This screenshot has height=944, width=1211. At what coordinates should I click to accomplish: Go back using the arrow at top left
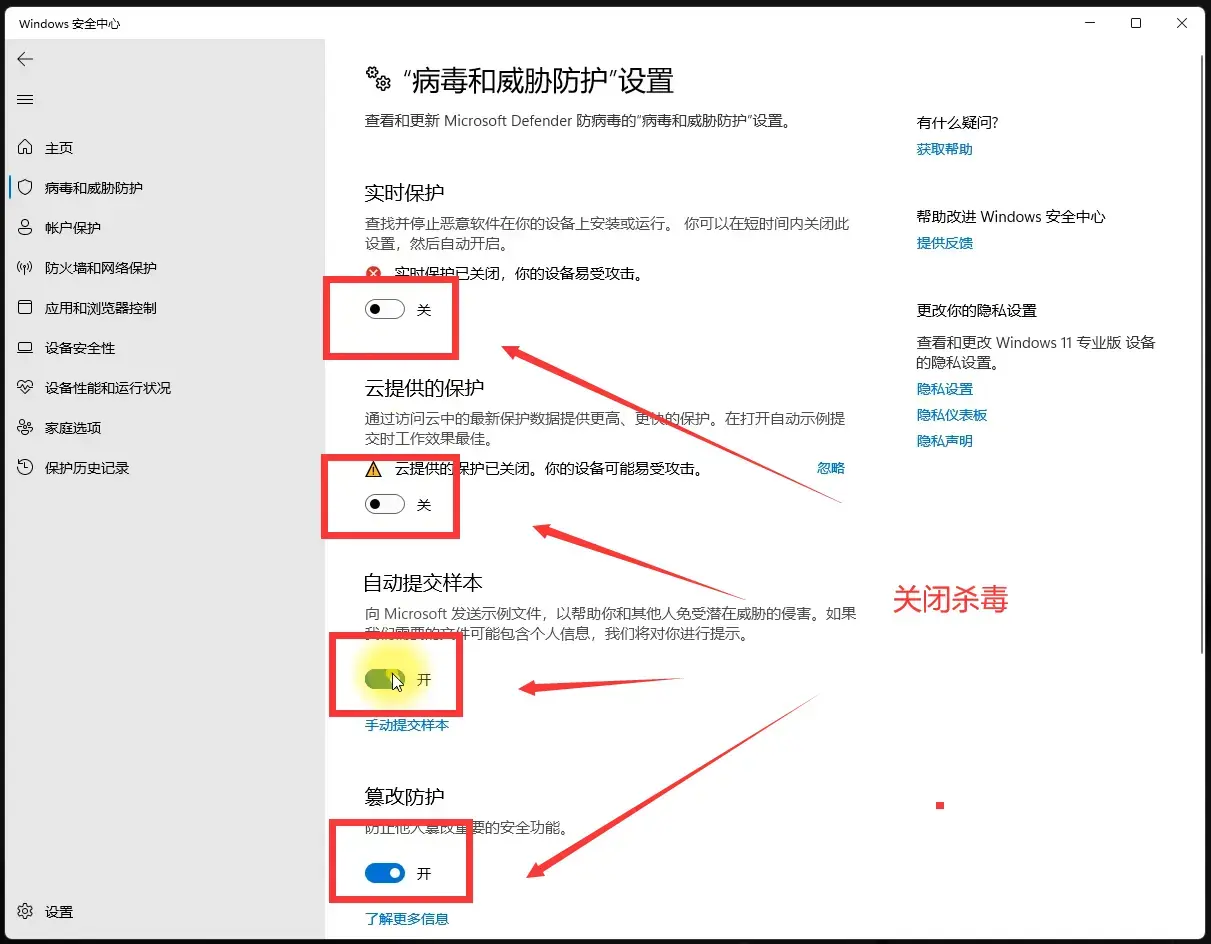click(25, 59)
